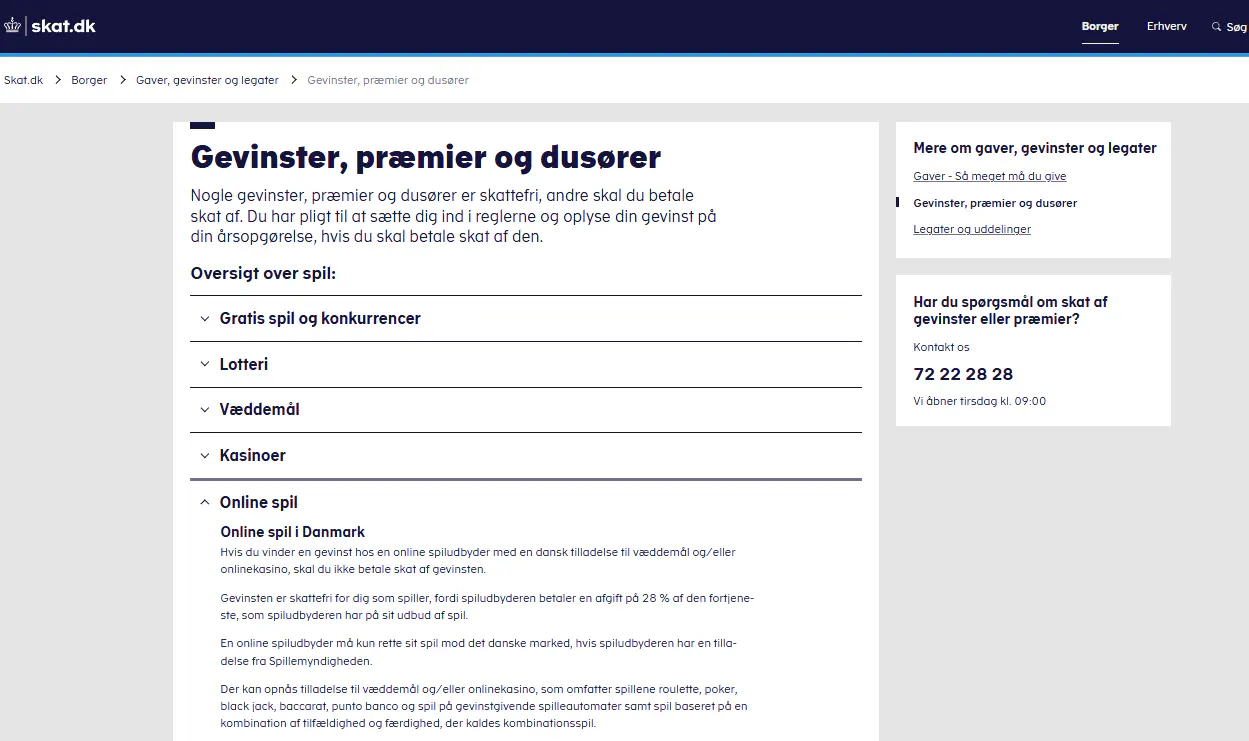The width and height of the screenshot is (1249, 741).
Task: Open Legater og uddelinger link
Action: [972, 229]
